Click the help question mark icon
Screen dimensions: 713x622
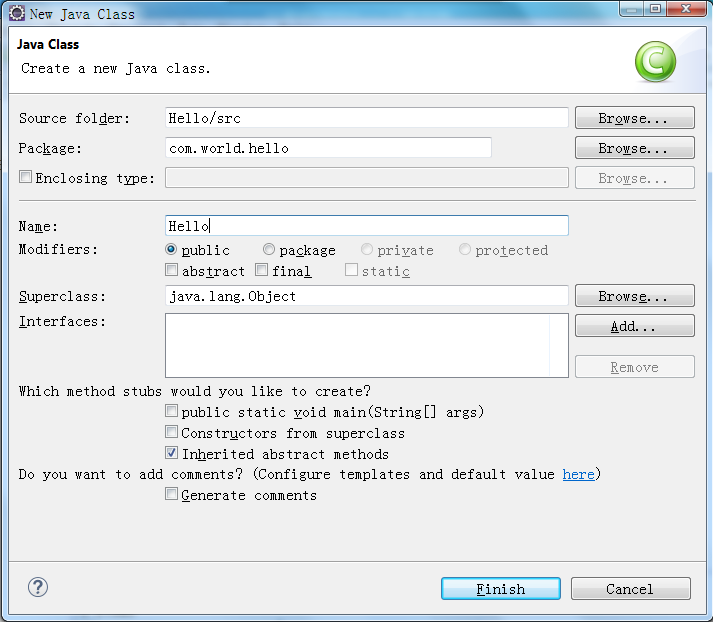pos(38,587)
